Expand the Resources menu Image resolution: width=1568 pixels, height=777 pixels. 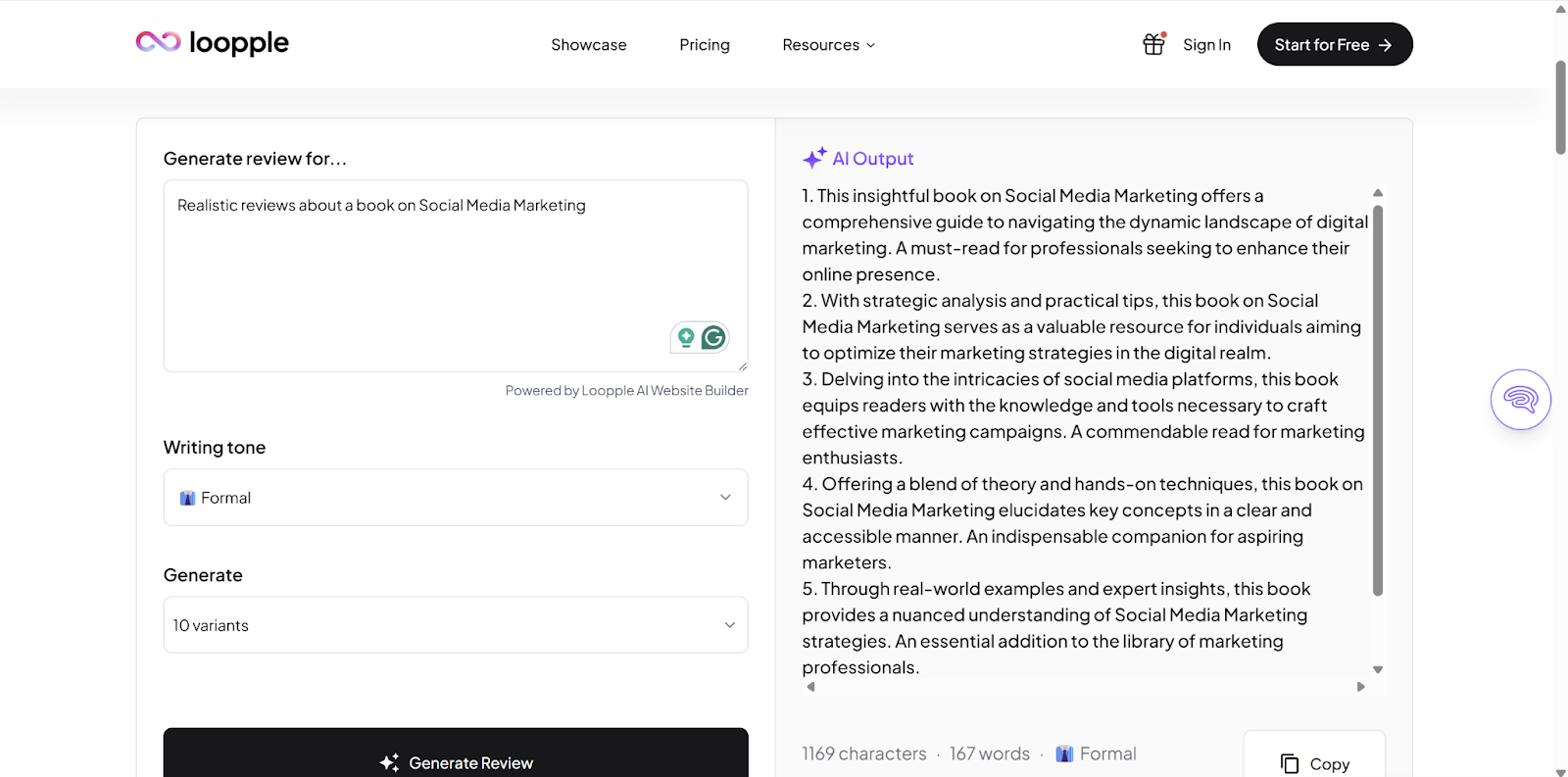829,45
